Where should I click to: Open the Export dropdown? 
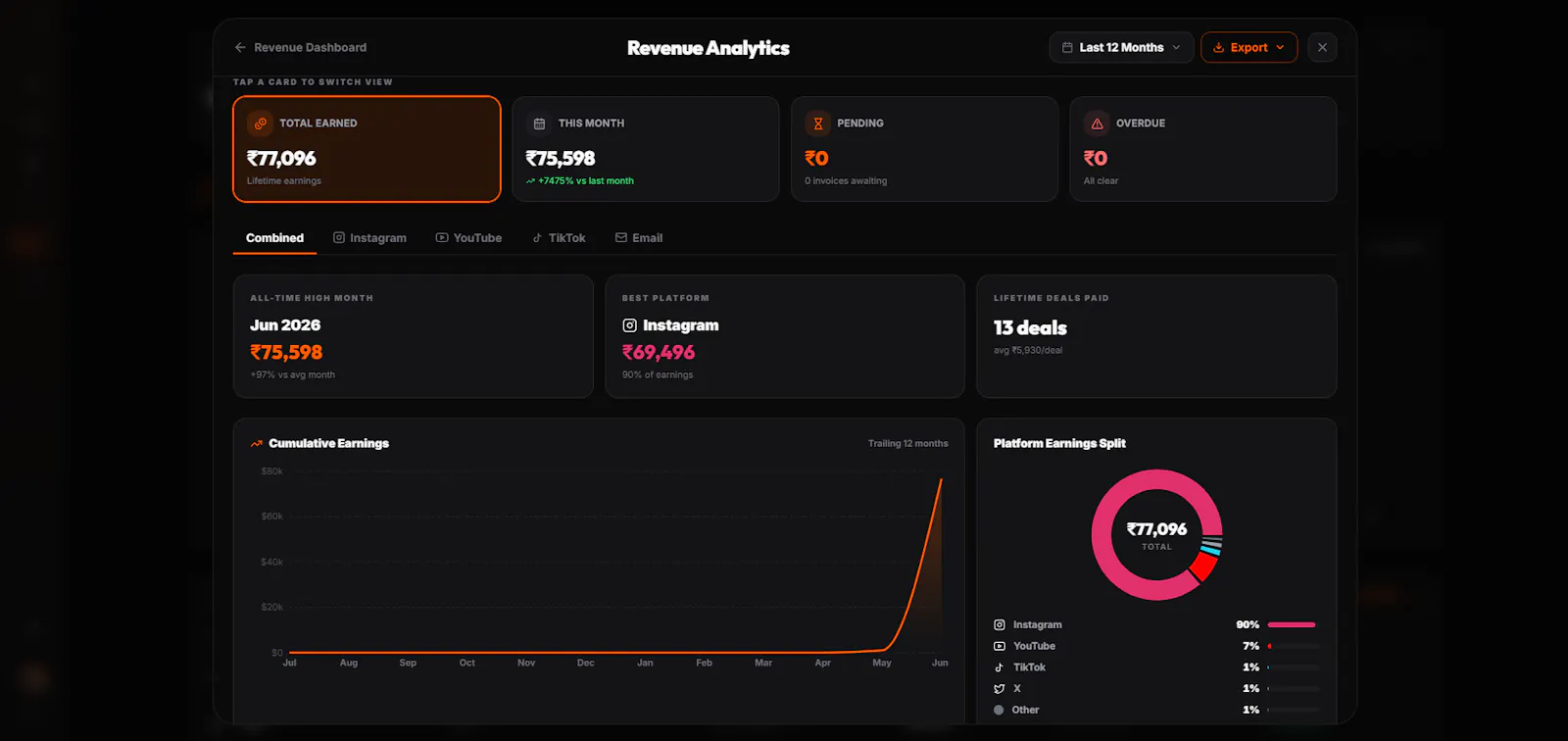point(1249,47)
